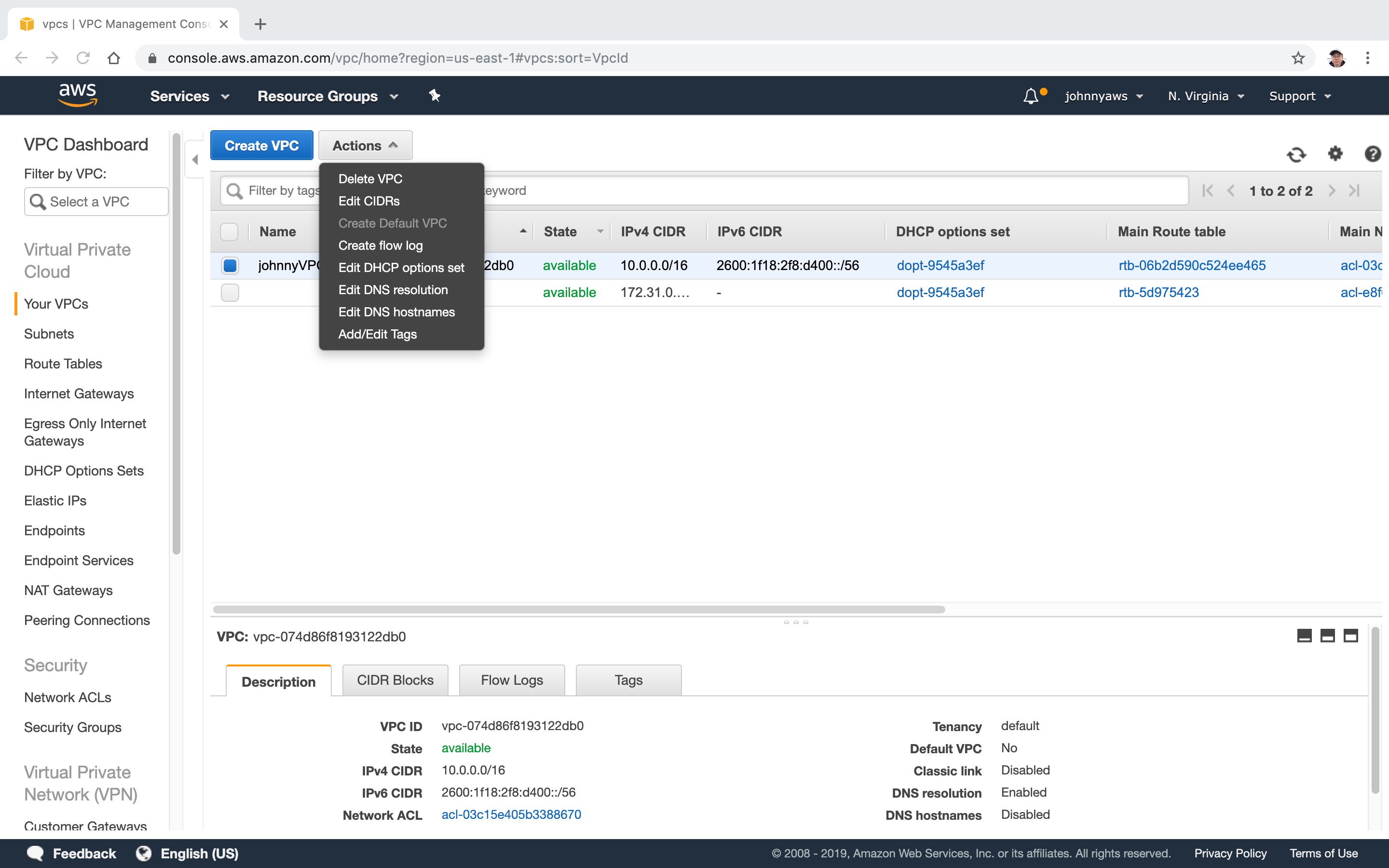1389x868 pixels.
Task: Open the johnnyaws account dropdown
Action: 1104,96
